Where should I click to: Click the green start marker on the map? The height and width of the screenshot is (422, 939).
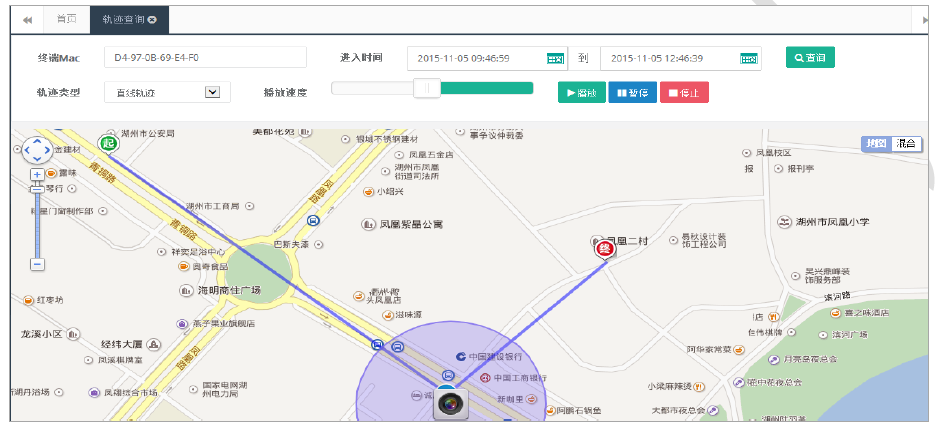coord(108,144)
